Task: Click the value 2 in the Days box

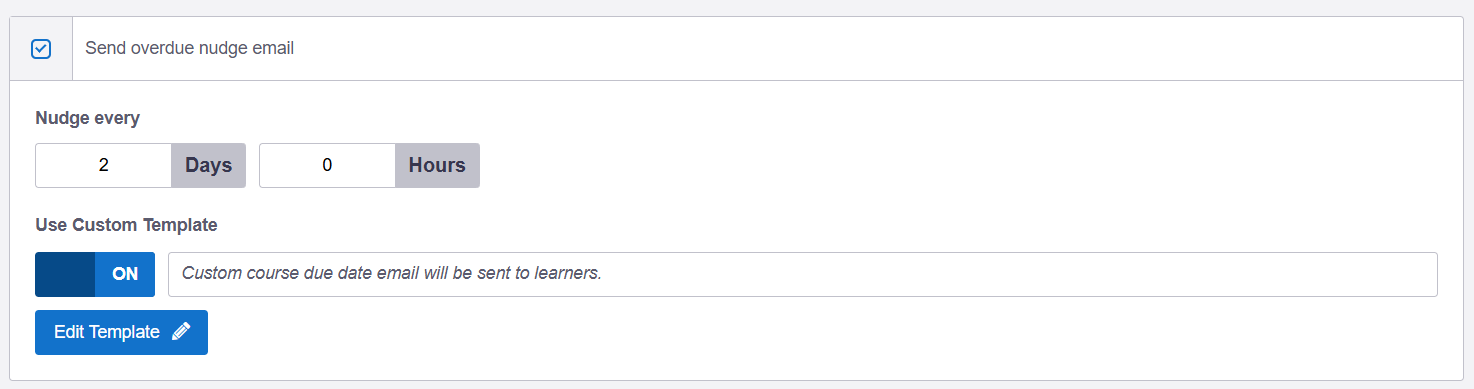Action: pos(104,166)
